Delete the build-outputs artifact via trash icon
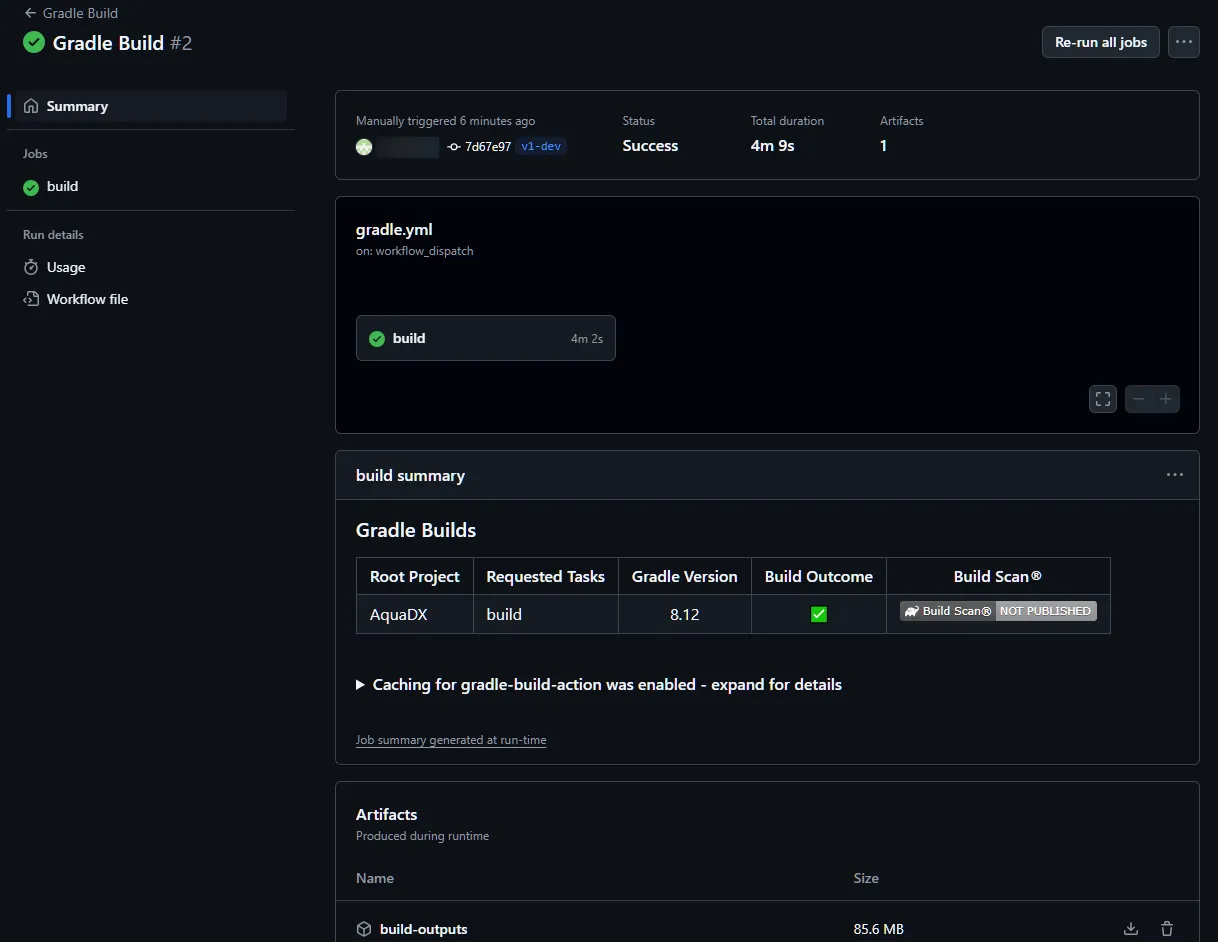 (1166, 929)
